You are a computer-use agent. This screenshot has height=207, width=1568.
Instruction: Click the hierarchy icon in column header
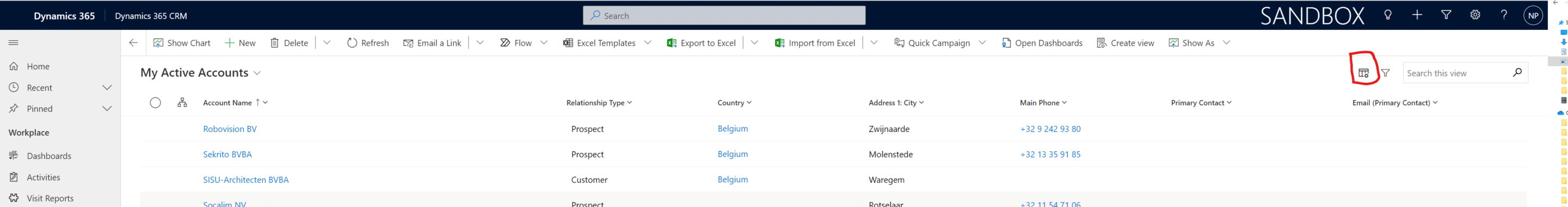[x=182, y=102]
